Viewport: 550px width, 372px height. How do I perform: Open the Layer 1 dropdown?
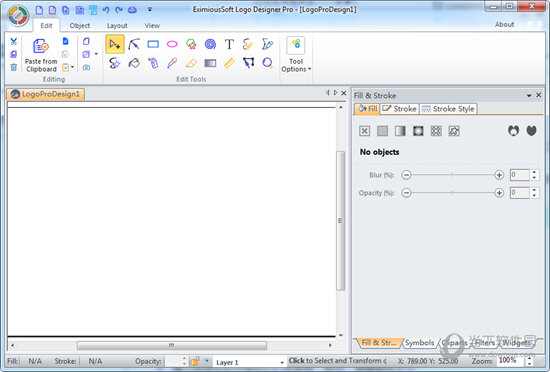(x=282, y=362)
